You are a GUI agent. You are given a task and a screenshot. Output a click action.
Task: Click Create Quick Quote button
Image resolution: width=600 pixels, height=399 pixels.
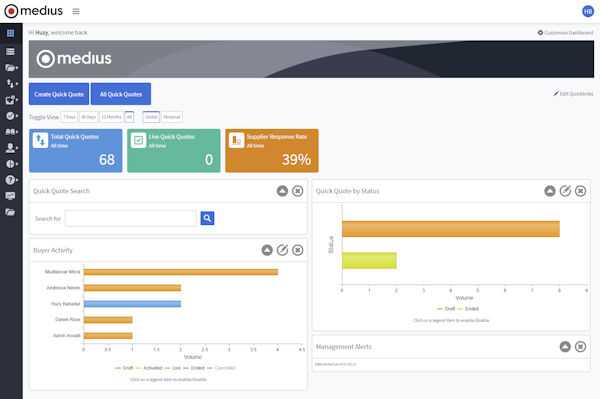tap(59, 94)
